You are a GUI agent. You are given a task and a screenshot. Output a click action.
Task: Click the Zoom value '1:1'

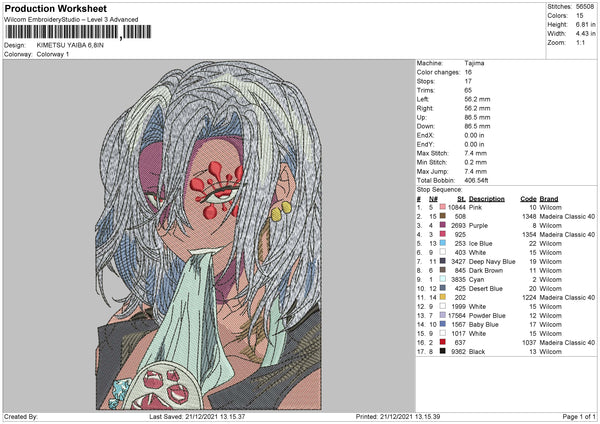(580, 42)
